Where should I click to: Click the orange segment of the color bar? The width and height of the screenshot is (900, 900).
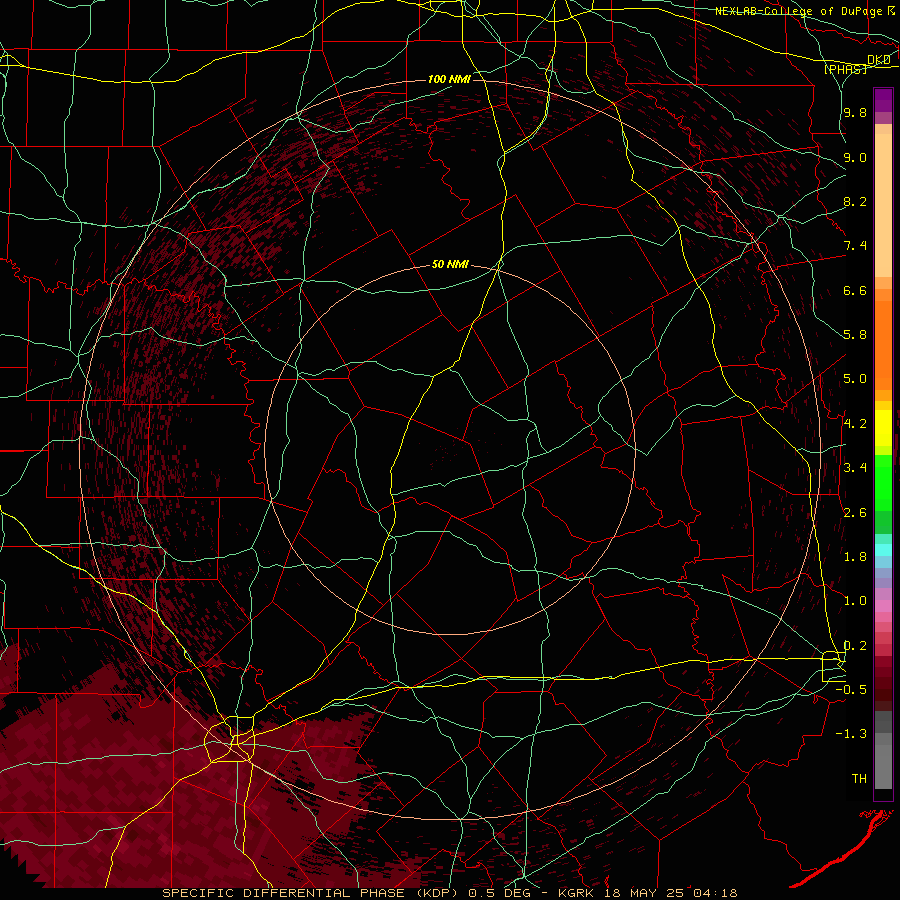(x=883, y=344)
